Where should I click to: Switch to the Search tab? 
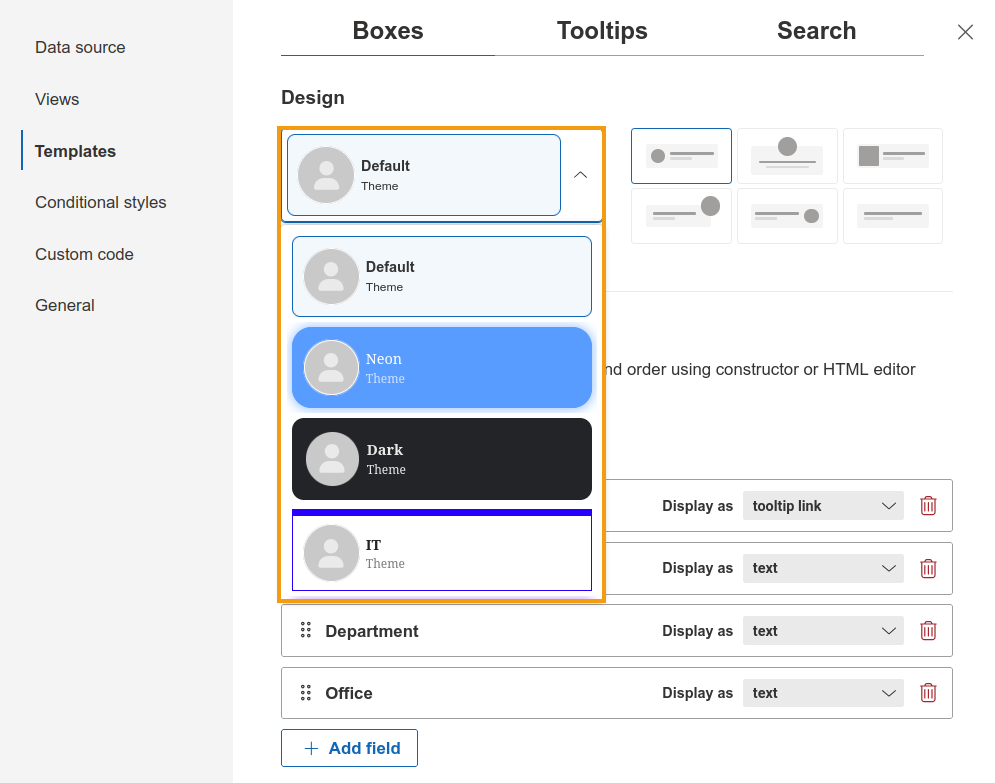tap(816, 30)
